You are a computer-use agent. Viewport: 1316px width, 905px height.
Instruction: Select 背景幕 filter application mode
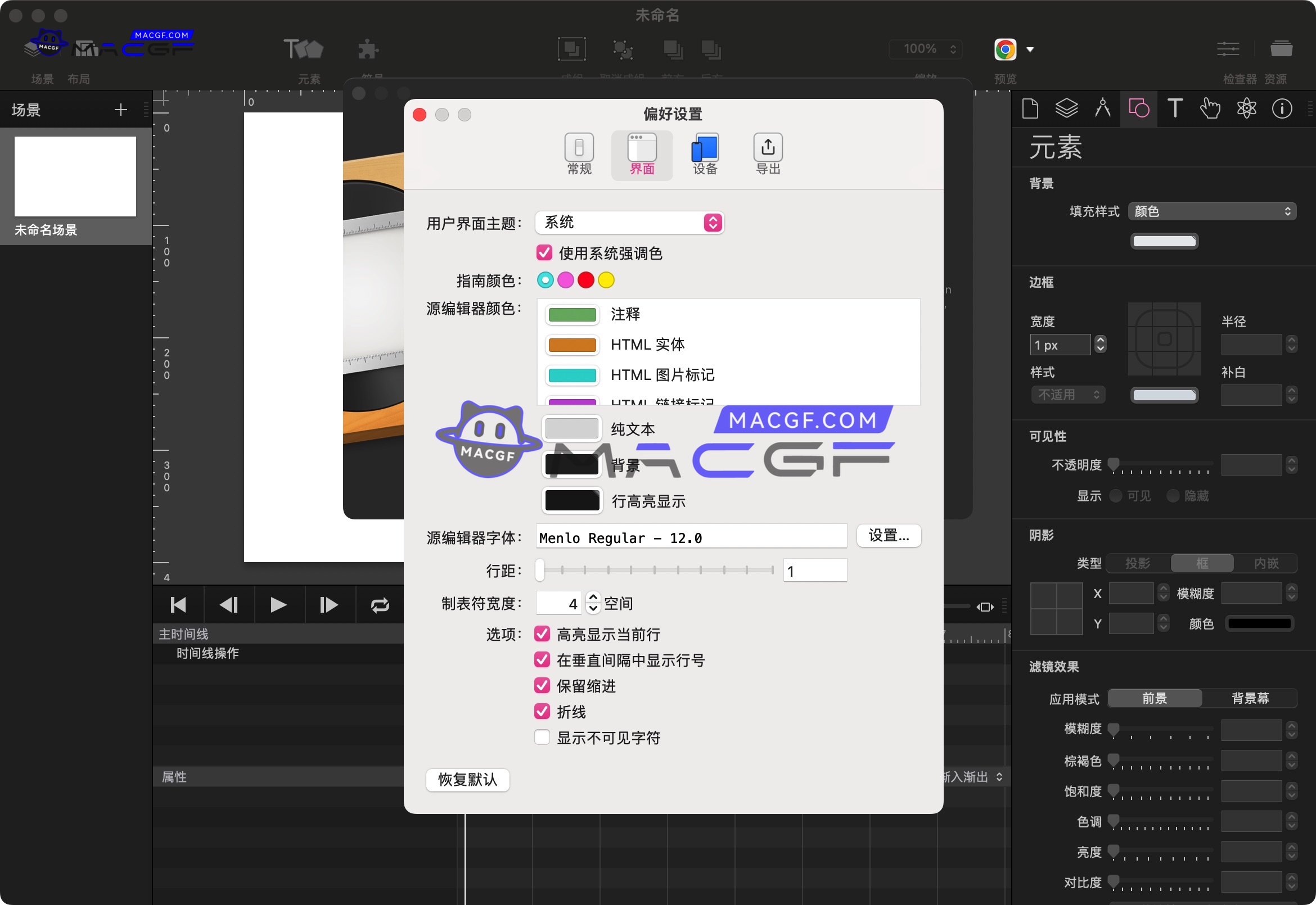1251,698
